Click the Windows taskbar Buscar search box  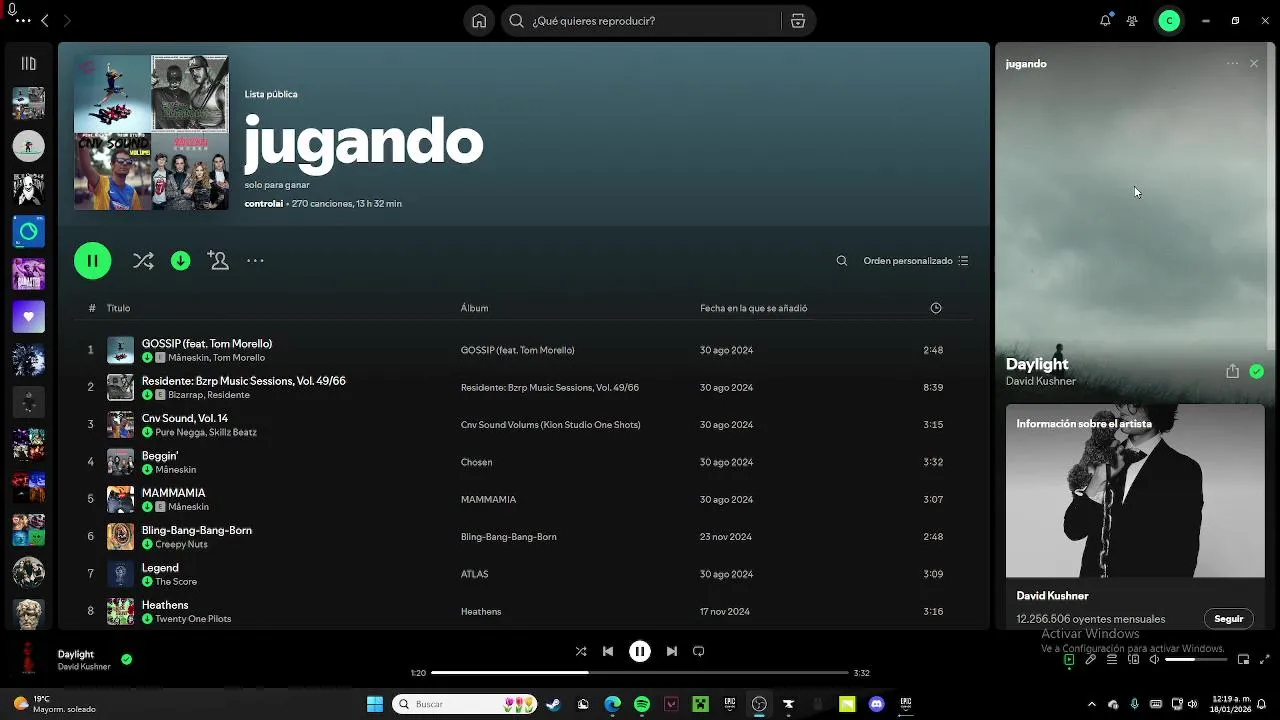[x=465, y=704]
